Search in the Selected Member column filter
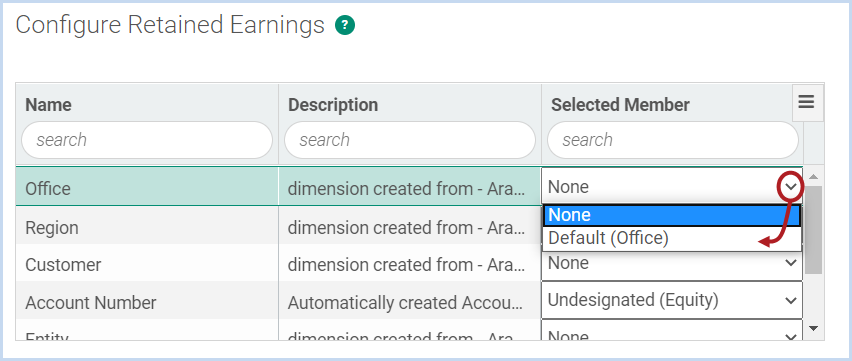This screenshot has height=361, width=852. [673, 140]
